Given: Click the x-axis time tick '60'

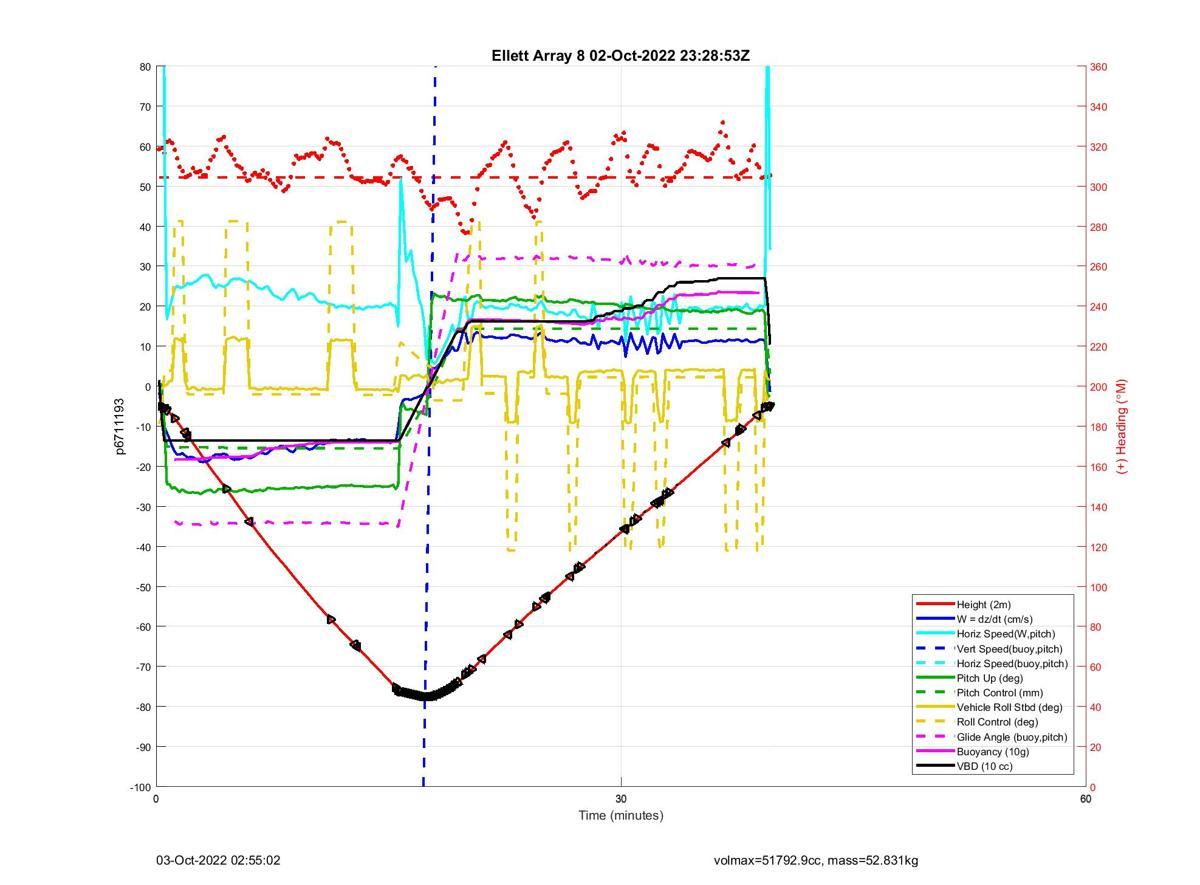Looking at the screenshot, I should pyautogui.click(x=1085, y=799).
